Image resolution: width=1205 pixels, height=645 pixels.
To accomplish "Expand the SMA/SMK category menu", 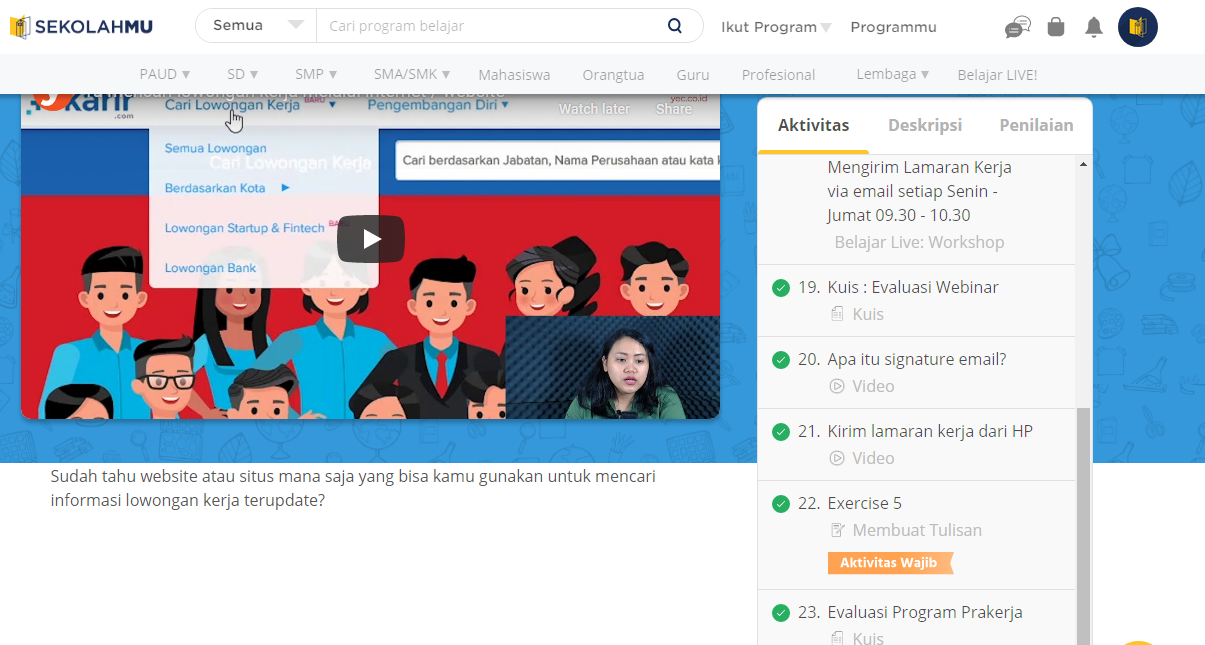I will coord(412,74).
